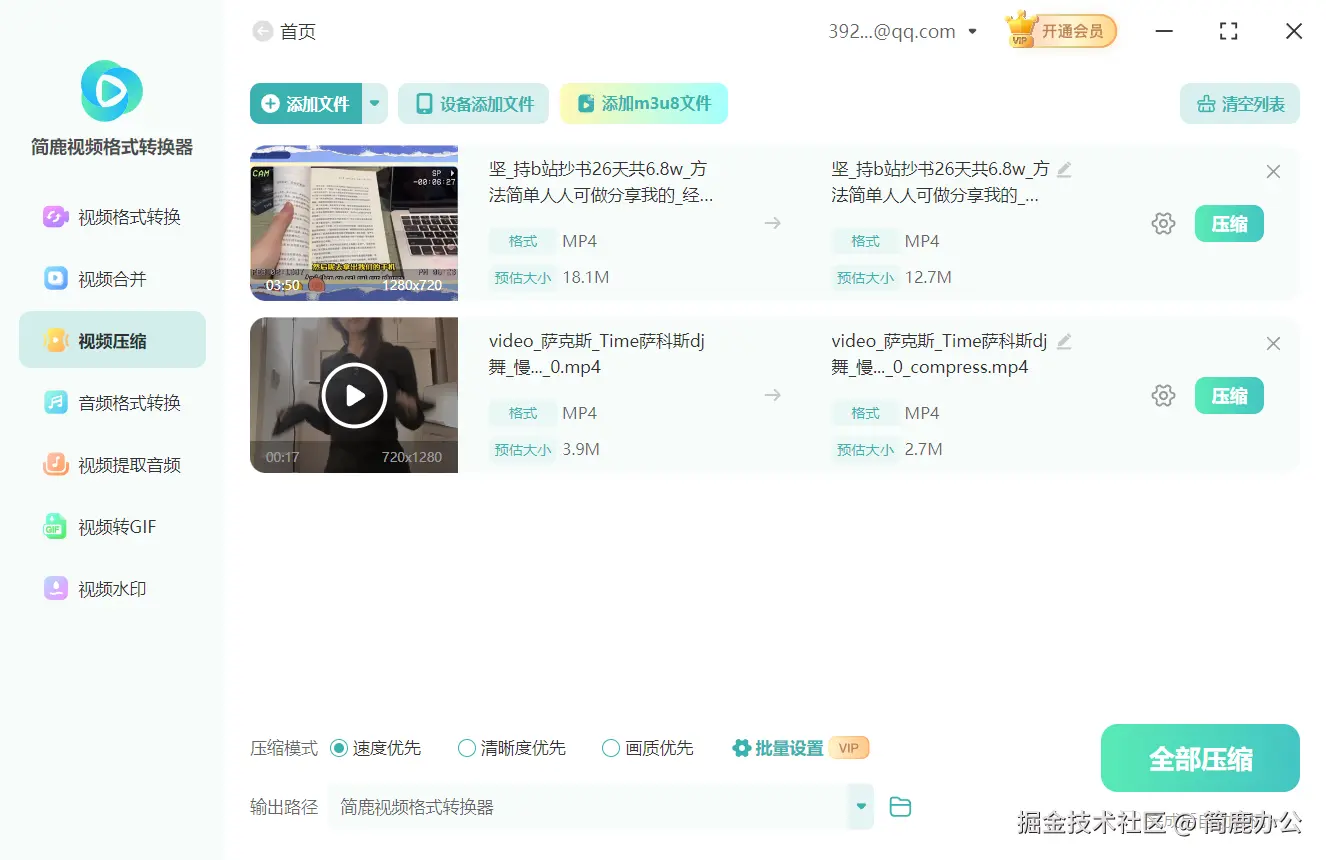The width and height of the screenshot is (1326, 860).
Task: Play the 萨克斯 dance video thumbnail
Action: [354, 395]
